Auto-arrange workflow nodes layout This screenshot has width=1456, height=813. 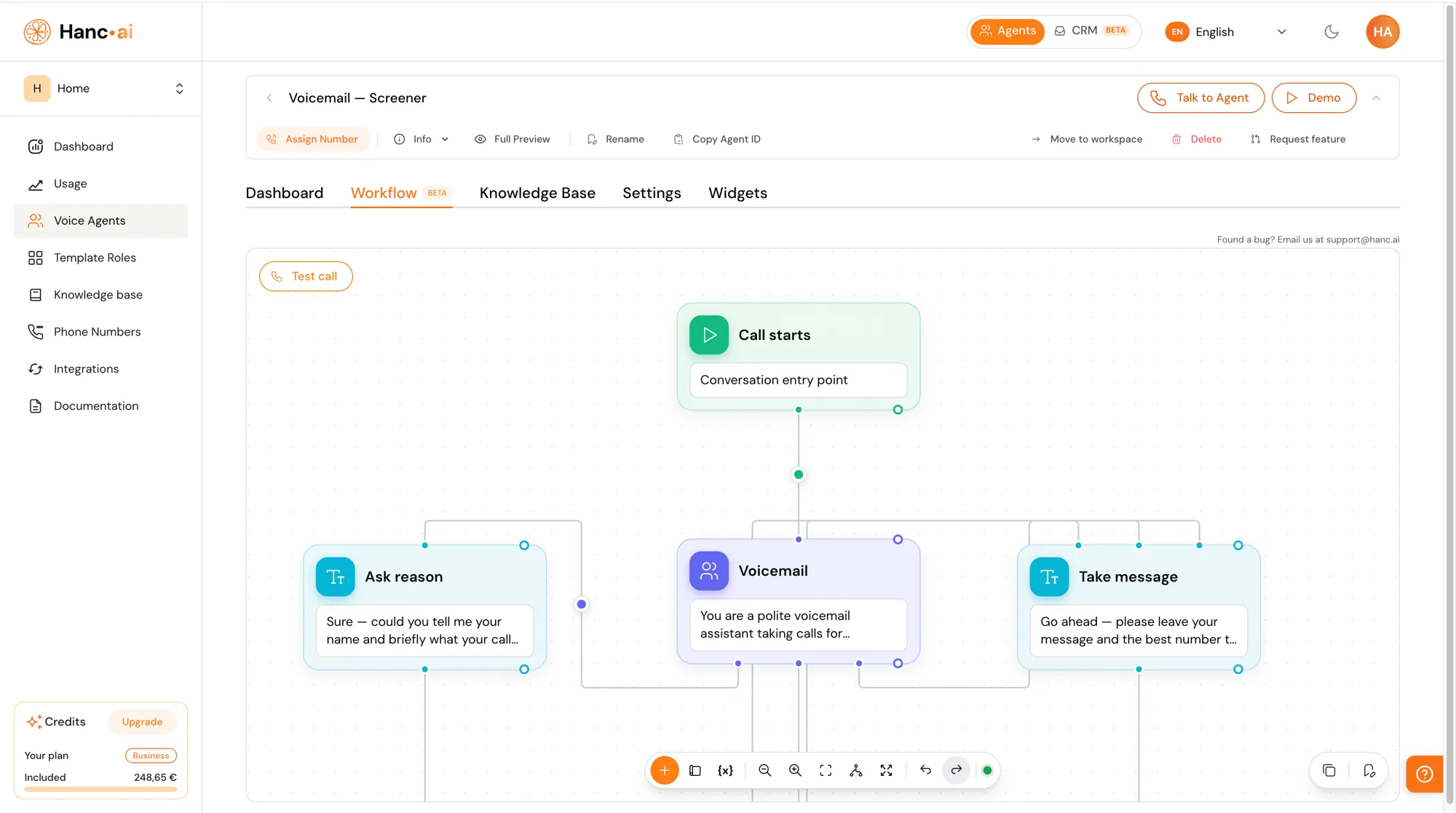(x=856, y=770)
